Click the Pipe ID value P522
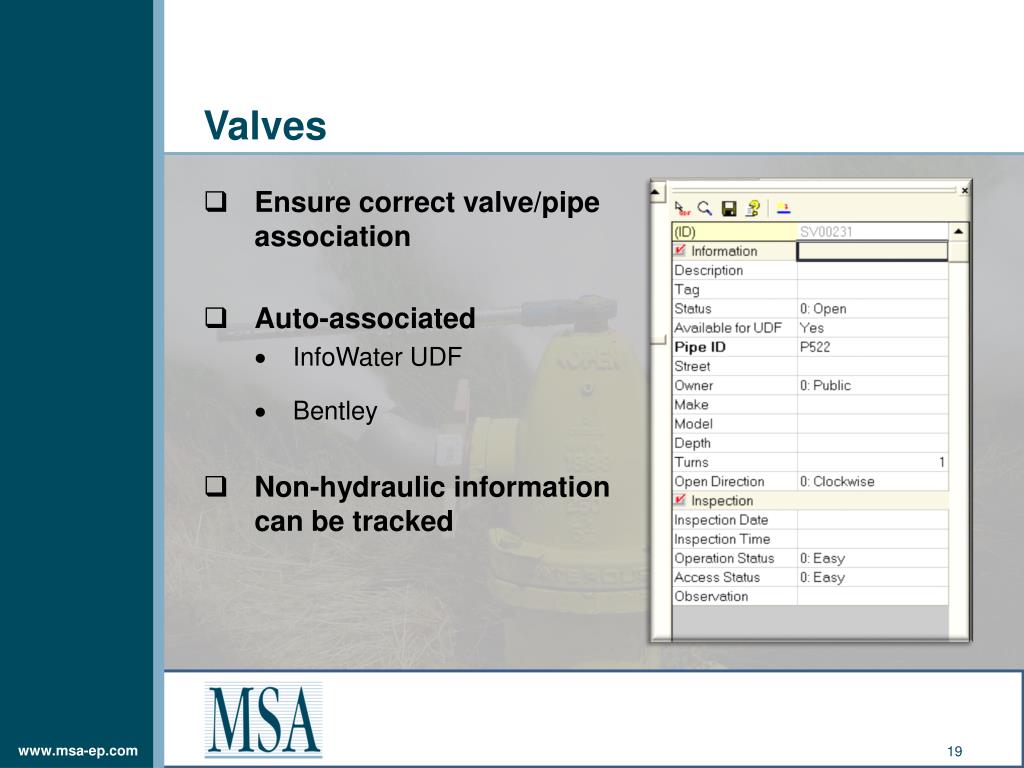 872,347
